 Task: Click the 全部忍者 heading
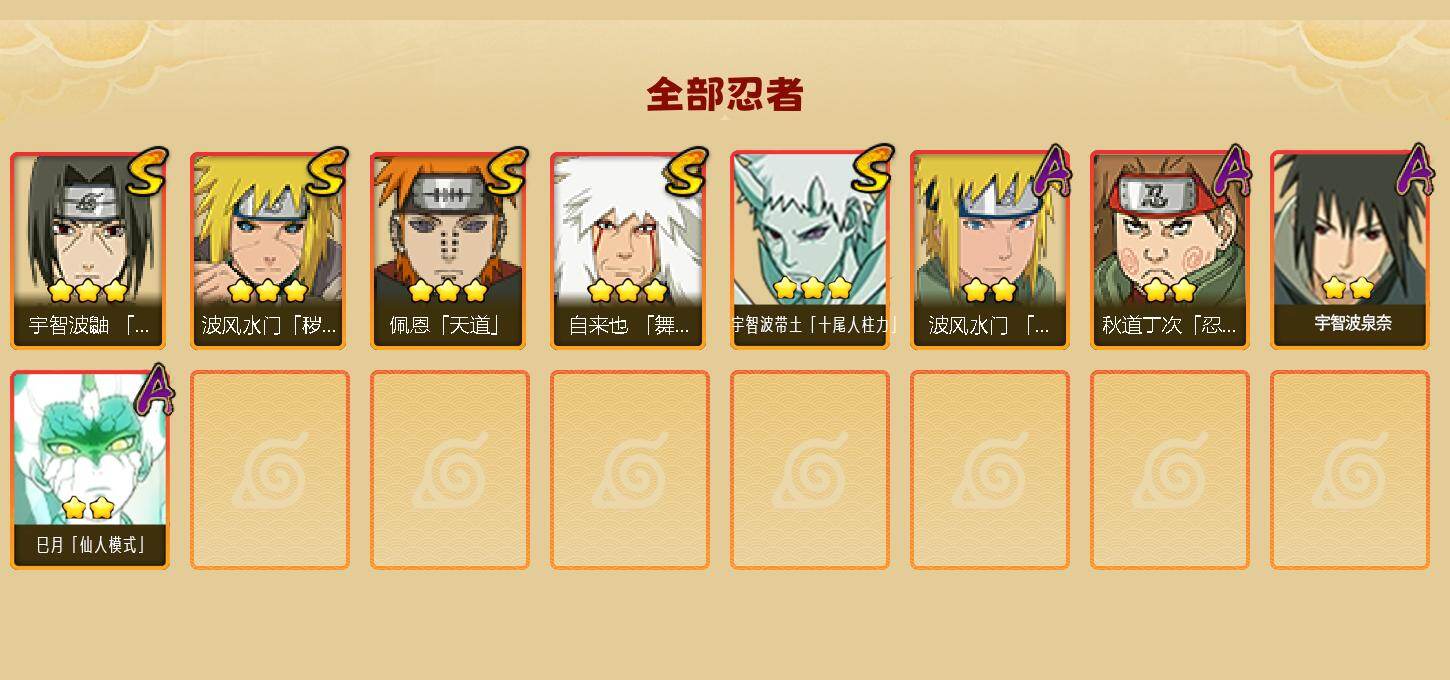click(x=725, y=95)
